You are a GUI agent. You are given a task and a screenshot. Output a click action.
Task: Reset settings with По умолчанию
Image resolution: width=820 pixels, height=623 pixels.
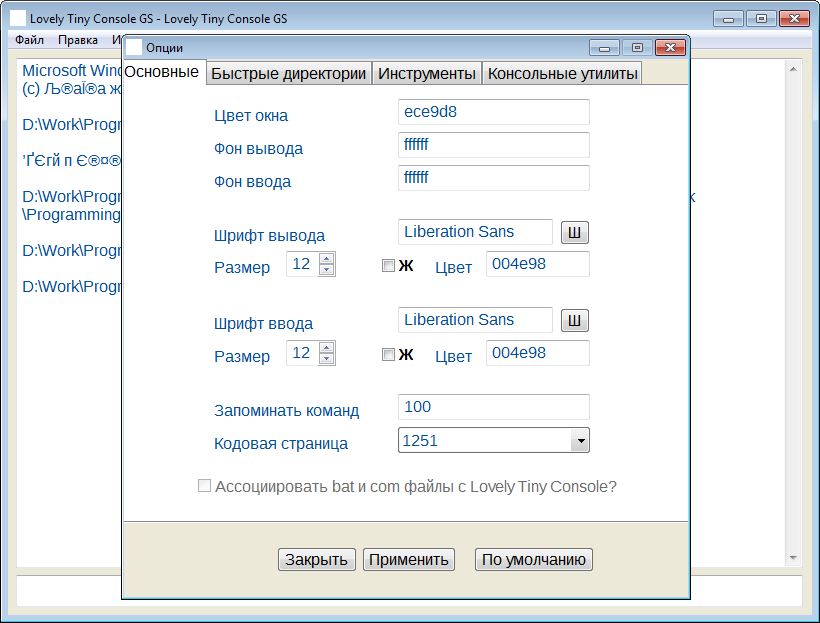coord(533,560)
